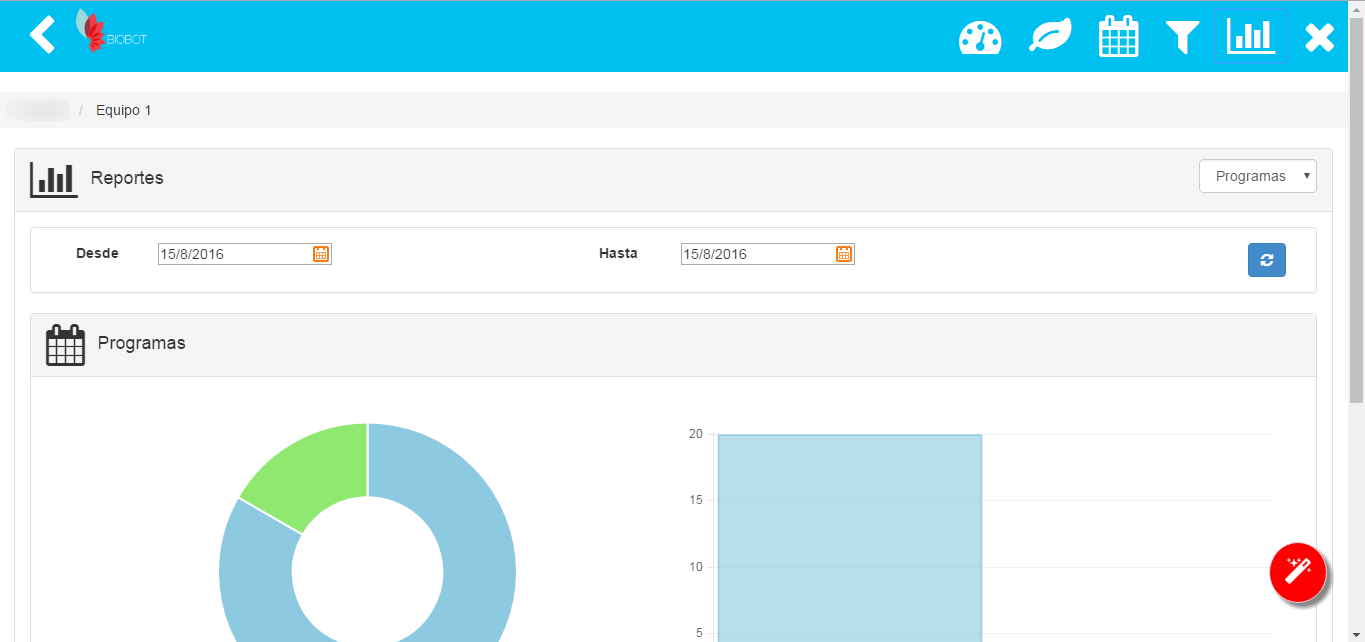Open the dashboard gauge icon

979,37
